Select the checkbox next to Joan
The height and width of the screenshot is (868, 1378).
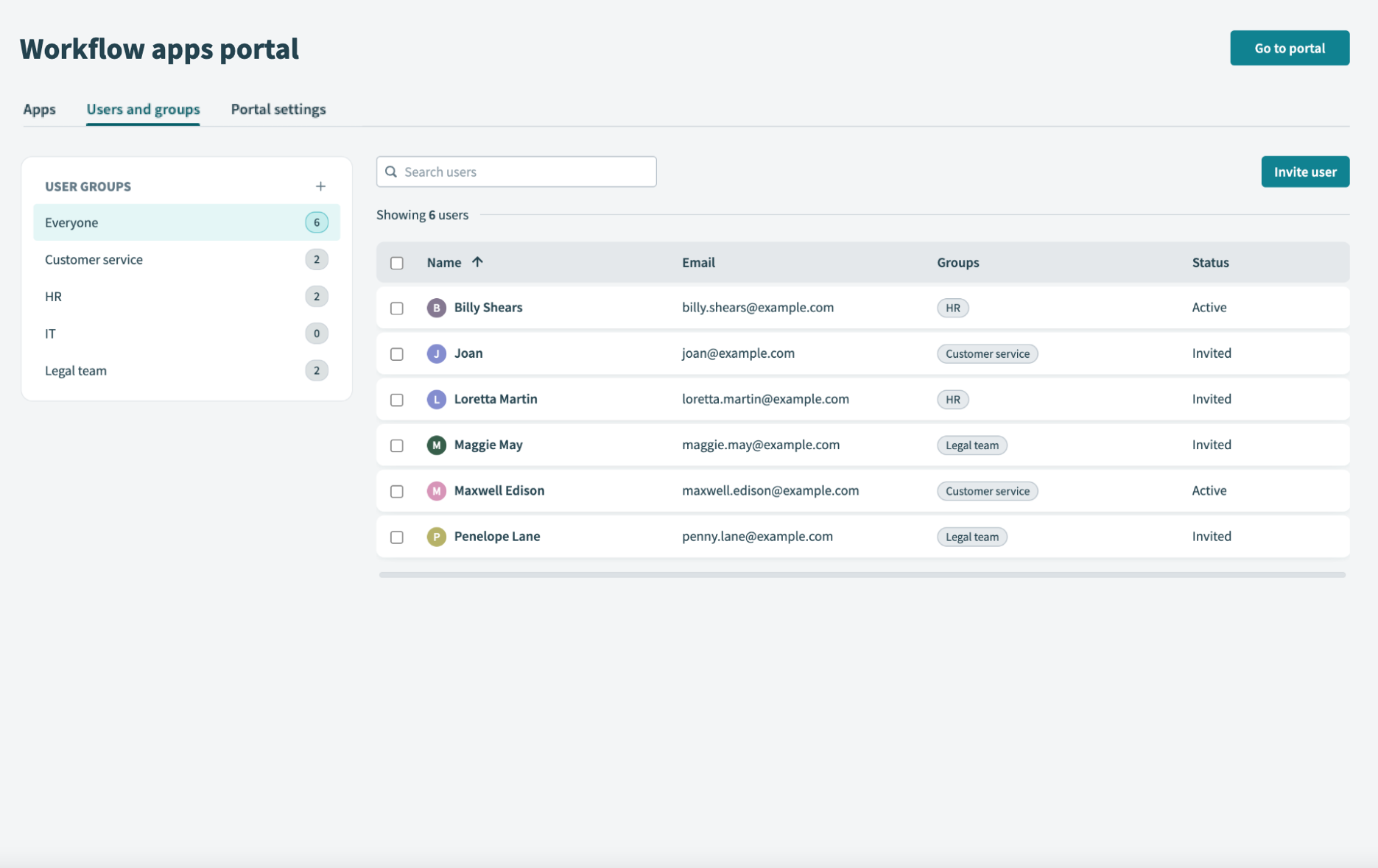397,353
